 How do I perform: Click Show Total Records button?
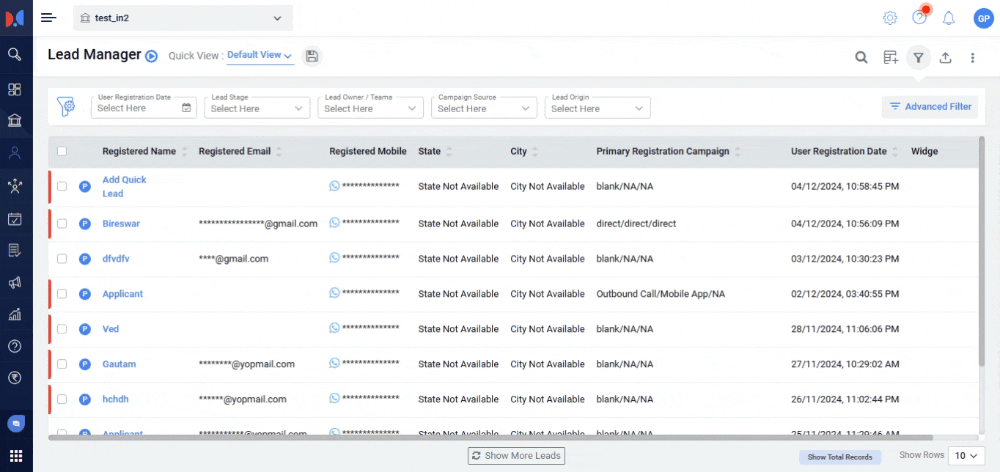point(840,457)
